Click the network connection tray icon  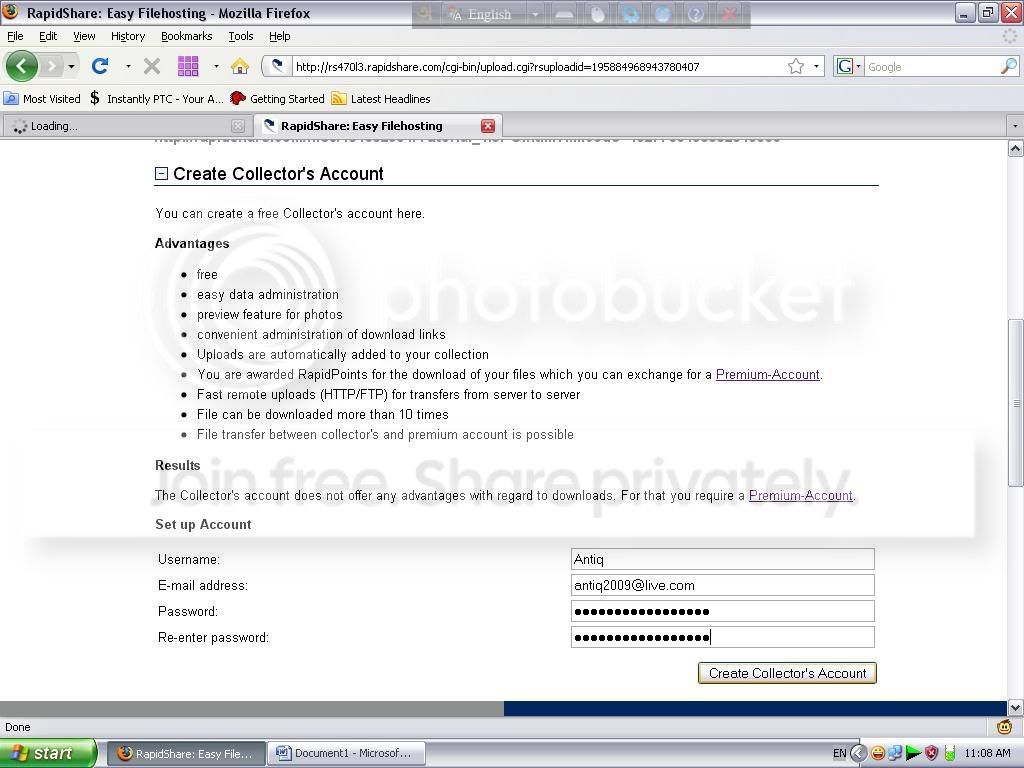895,754
